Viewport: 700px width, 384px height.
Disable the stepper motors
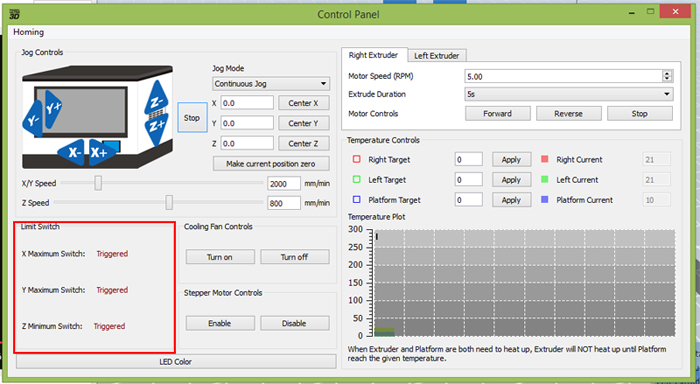(295, 323)
